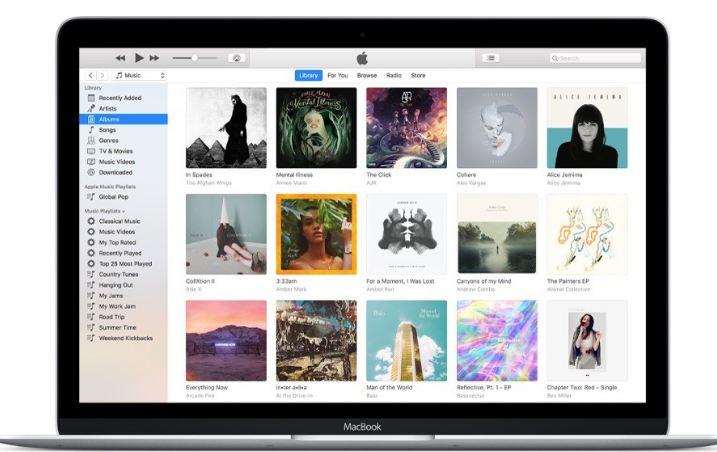Switch to the Store tab
The image size is (717, 452).
418,75
